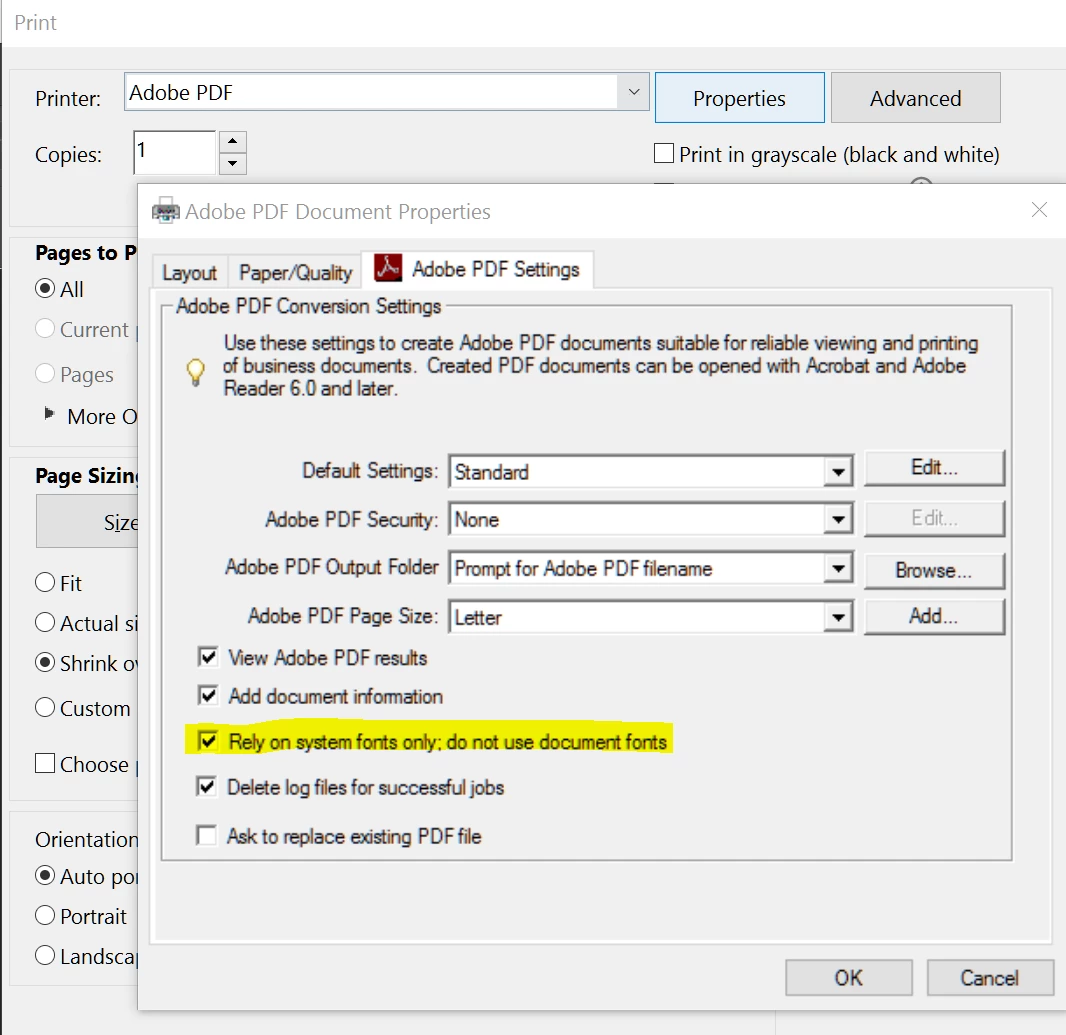Enable Ask to replace existing PDF file
The image size is (1066, 1035).
pyautogui.click(x=207, y=834)
